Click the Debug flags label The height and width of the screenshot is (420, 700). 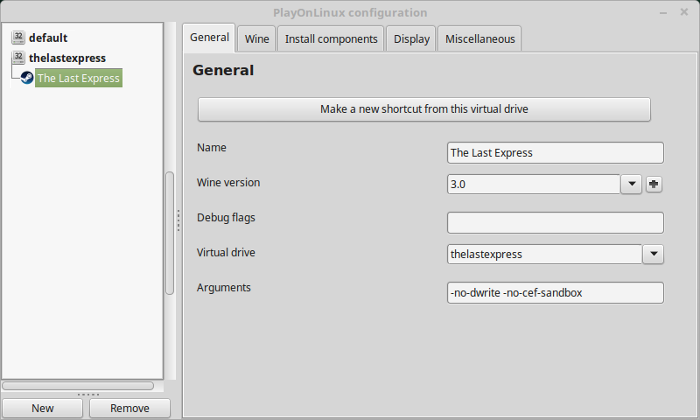pos(226,218)
